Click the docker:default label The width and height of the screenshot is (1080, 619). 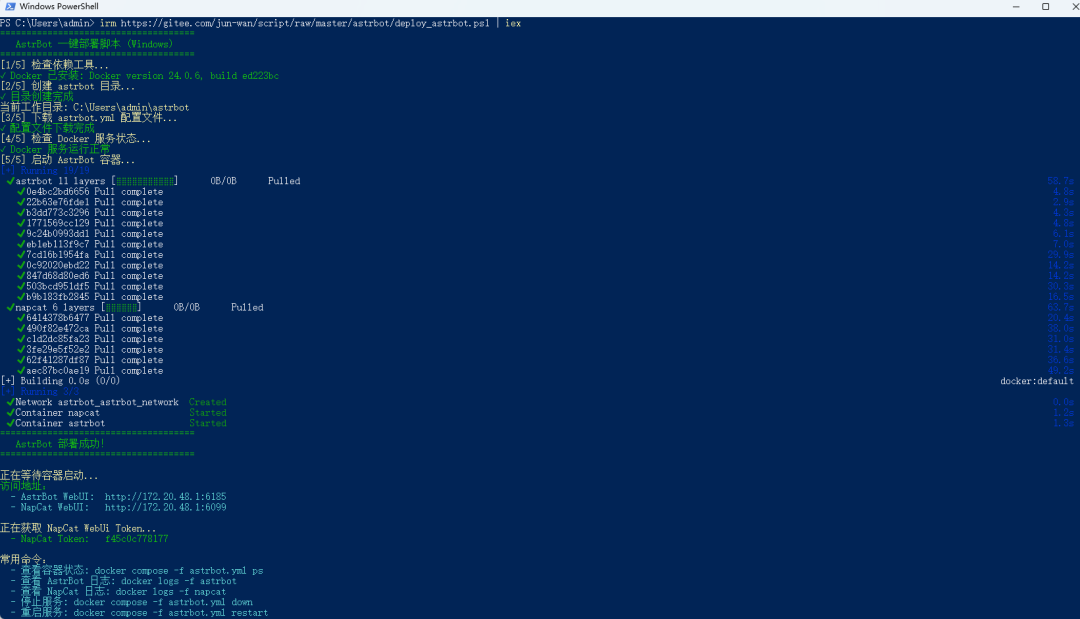pyautogui.click(x=1037, y=381)
